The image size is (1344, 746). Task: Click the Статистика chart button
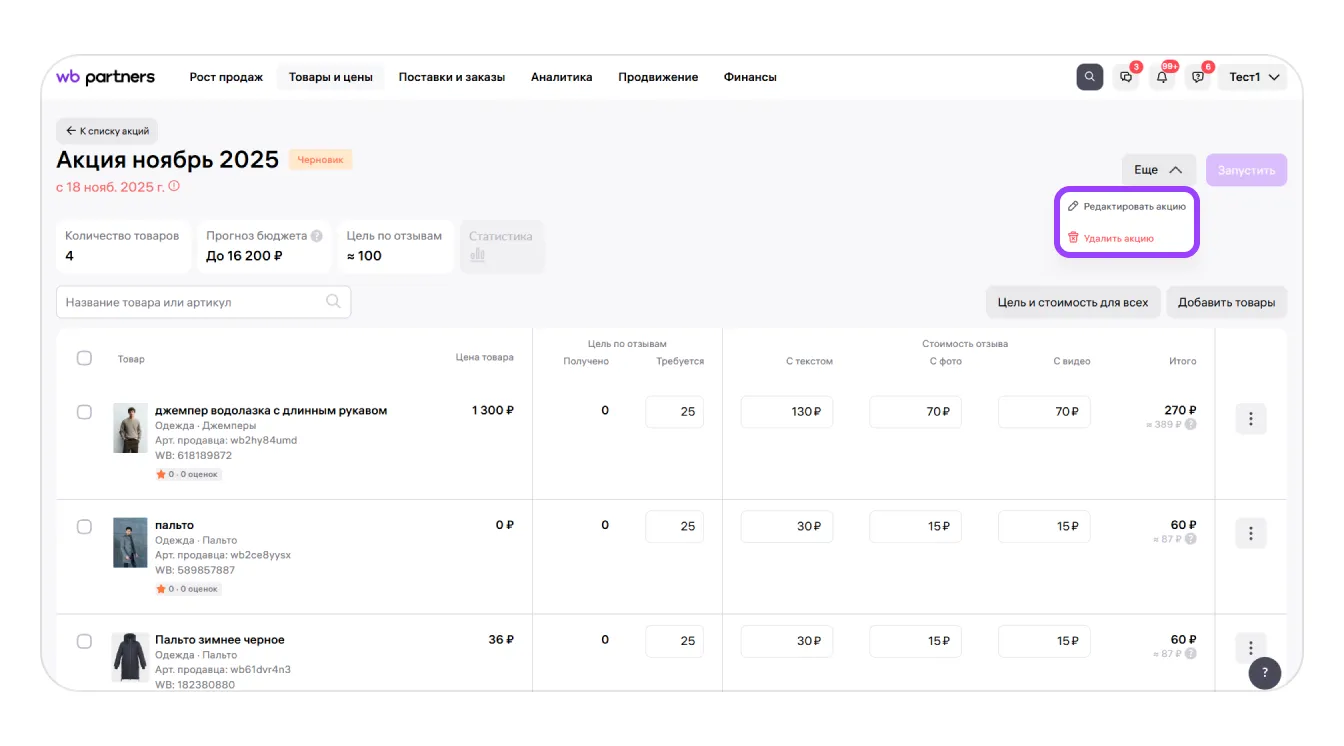(501, 246)
